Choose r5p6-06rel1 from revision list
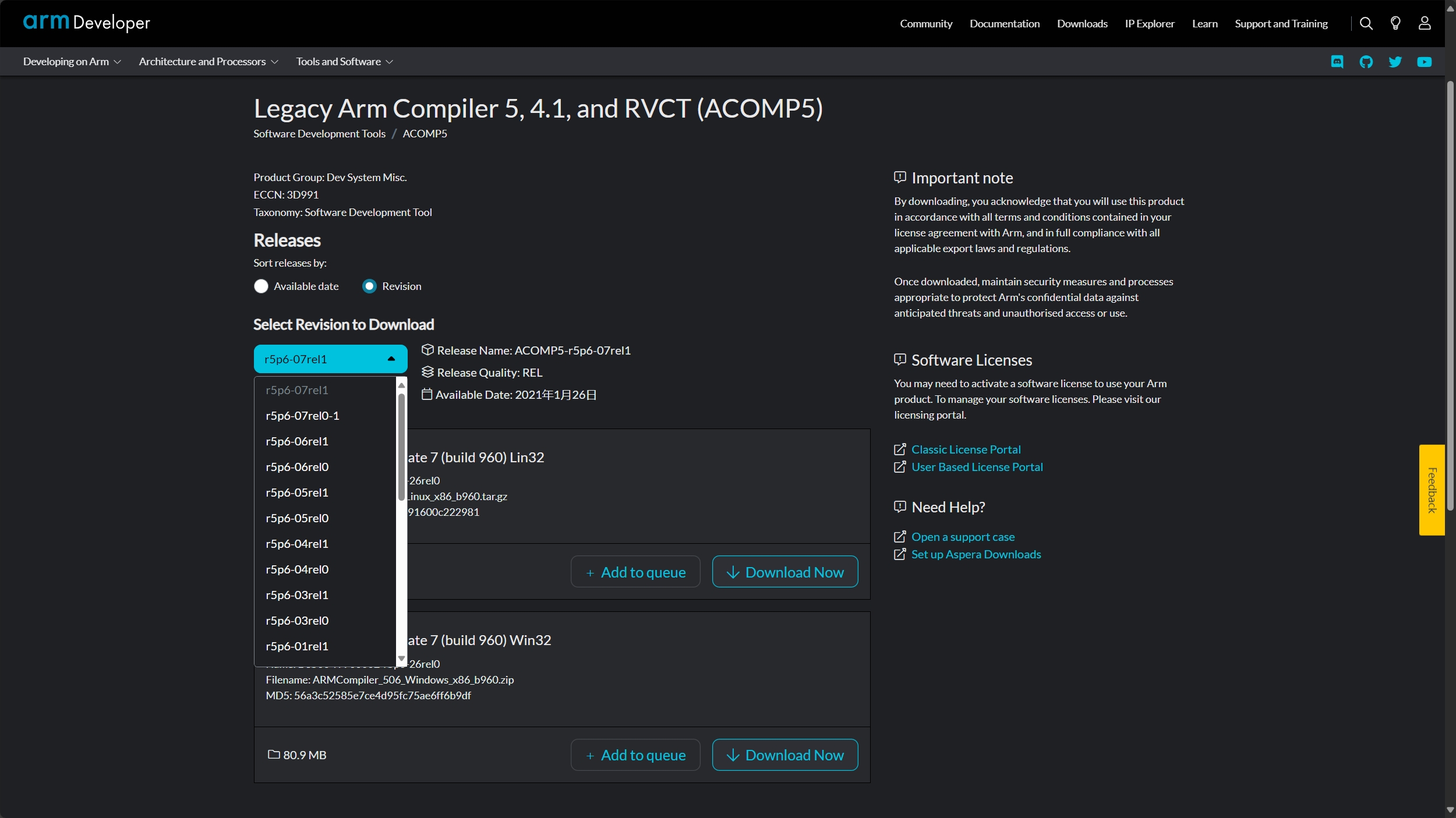Screen dimensions: 1456x818 coord(297,441)
